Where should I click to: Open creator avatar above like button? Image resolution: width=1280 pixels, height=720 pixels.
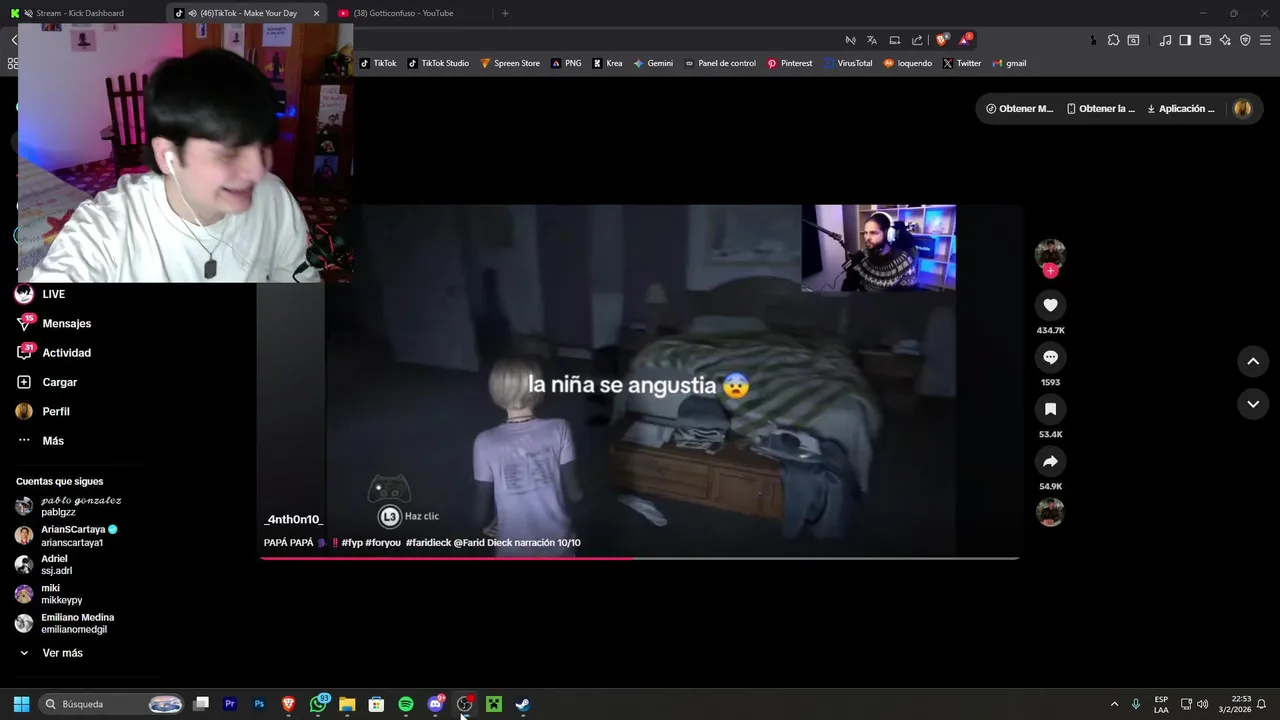(x=1050, y=254)
